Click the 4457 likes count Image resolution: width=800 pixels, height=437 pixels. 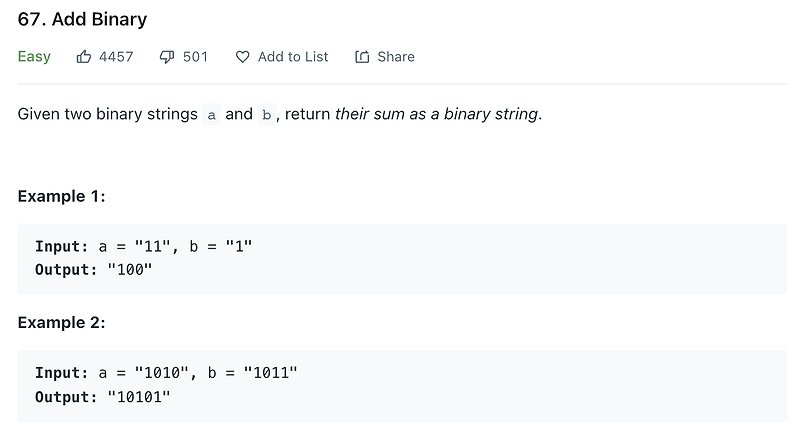pos(116,57)
